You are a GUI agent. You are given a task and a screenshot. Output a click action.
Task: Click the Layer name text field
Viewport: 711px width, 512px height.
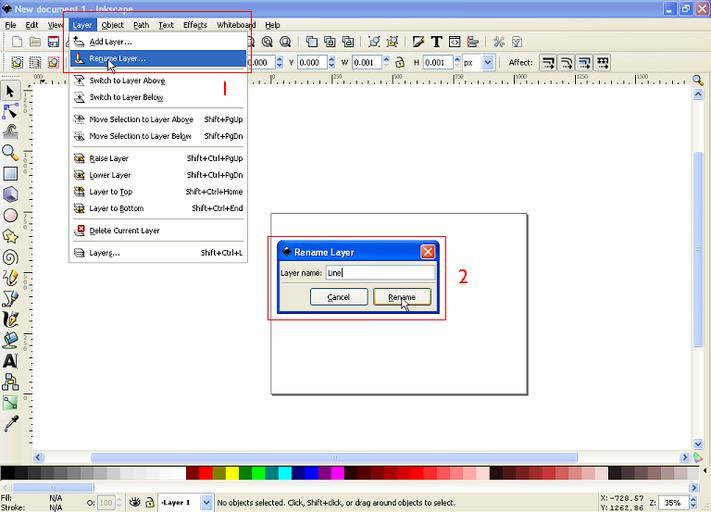[x=380, y=273]
